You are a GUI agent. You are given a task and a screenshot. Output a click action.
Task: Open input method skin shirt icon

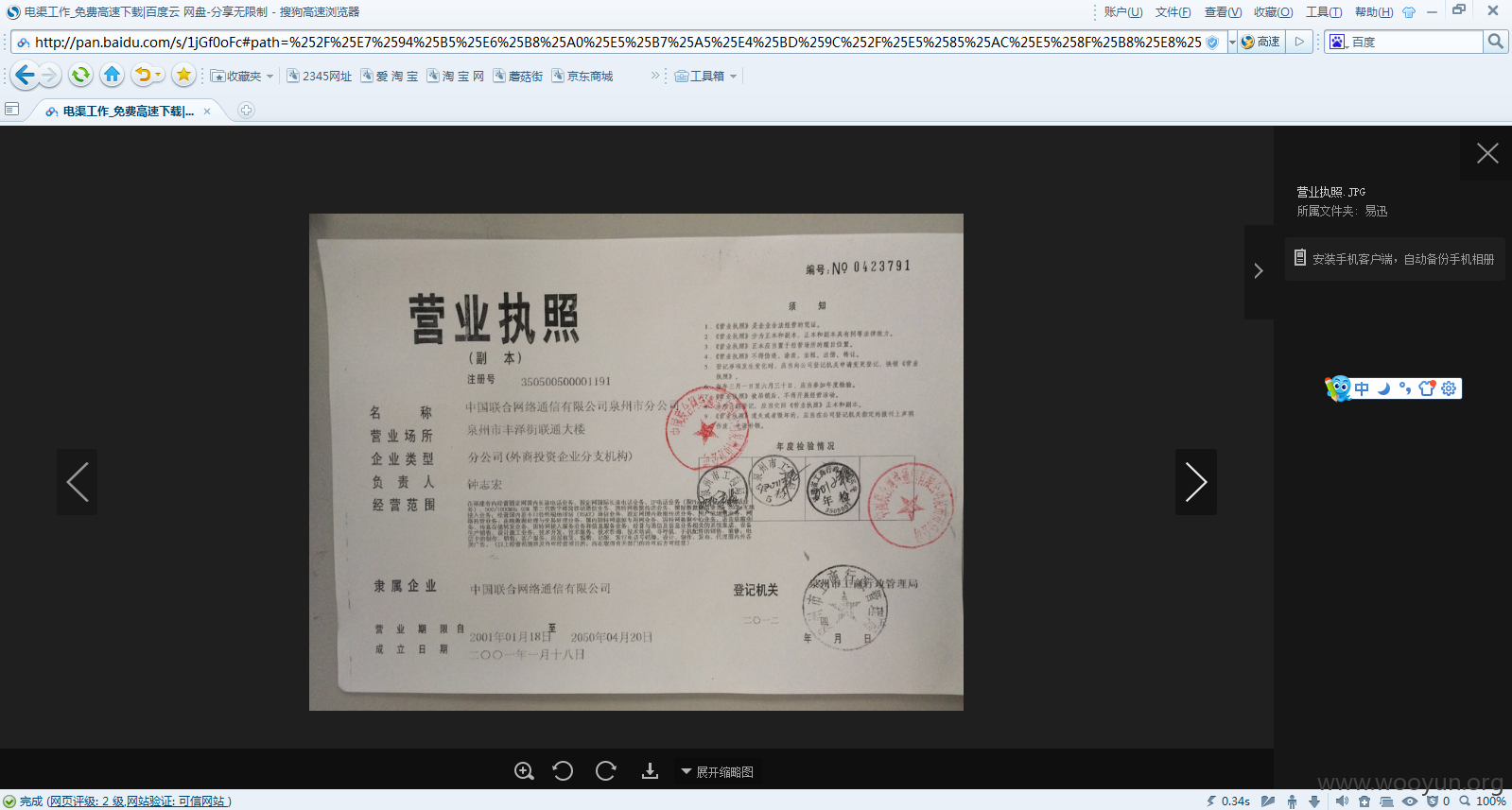1427,388
